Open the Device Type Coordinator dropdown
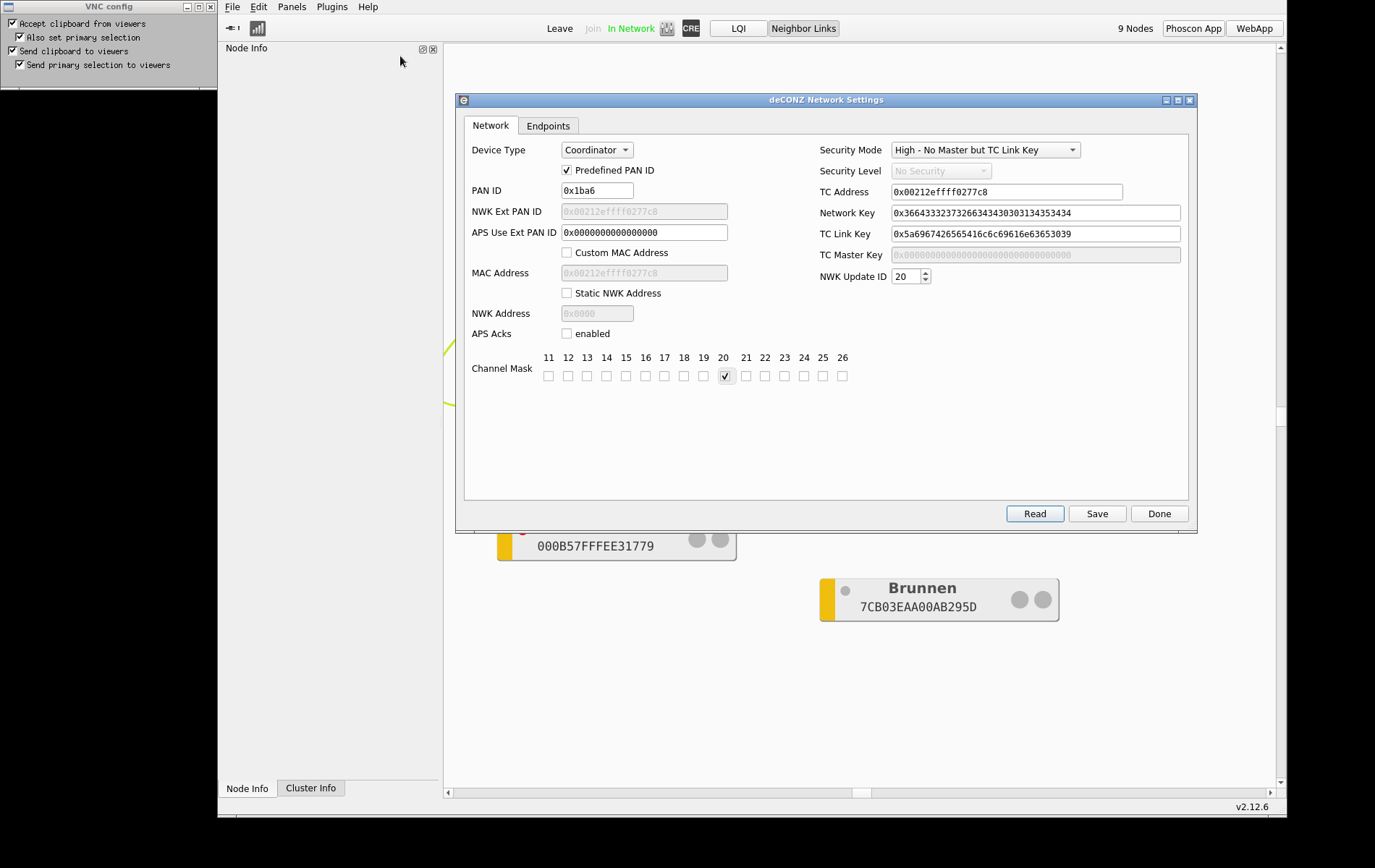 (x=598, y=150)
